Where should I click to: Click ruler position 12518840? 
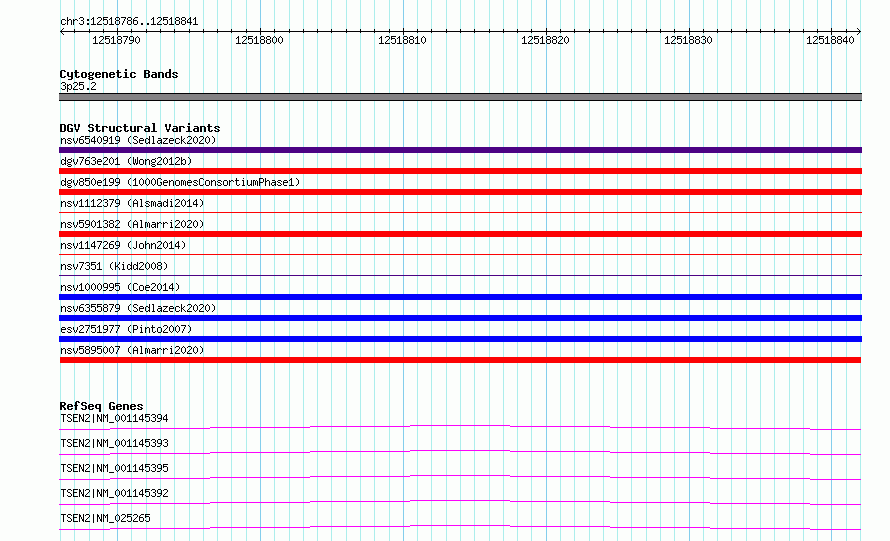point(830,40)
